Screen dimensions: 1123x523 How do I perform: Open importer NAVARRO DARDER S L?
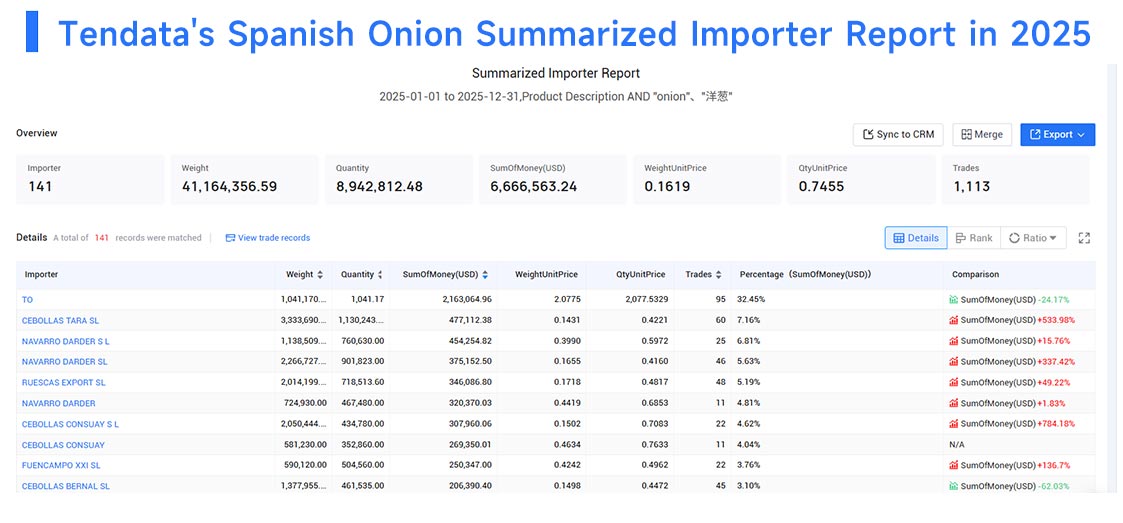(x=66, y=341)
